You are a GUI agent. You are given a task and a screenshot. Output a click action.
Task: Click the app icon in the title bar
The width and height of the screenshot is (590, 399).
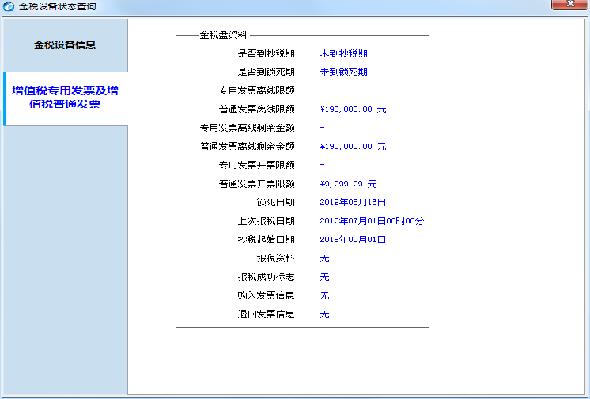point(8,6)
